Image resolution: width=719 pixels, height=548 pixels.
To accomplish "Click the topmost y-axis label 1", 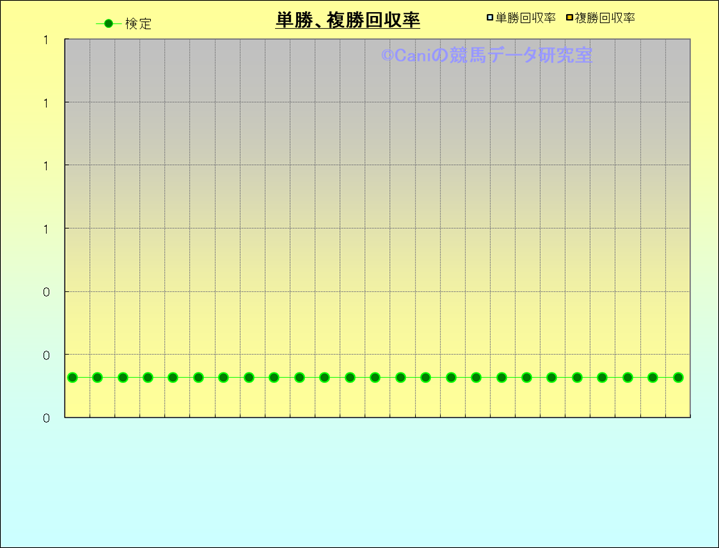I will tap(46, 40).
